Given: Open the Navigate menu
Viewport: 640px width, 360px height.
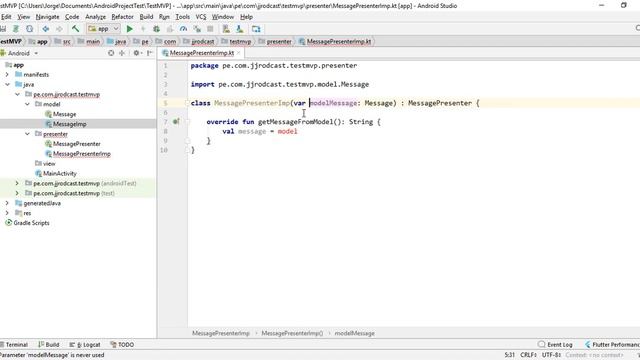Looking at the screenshot, I should (x=47, y=17).
